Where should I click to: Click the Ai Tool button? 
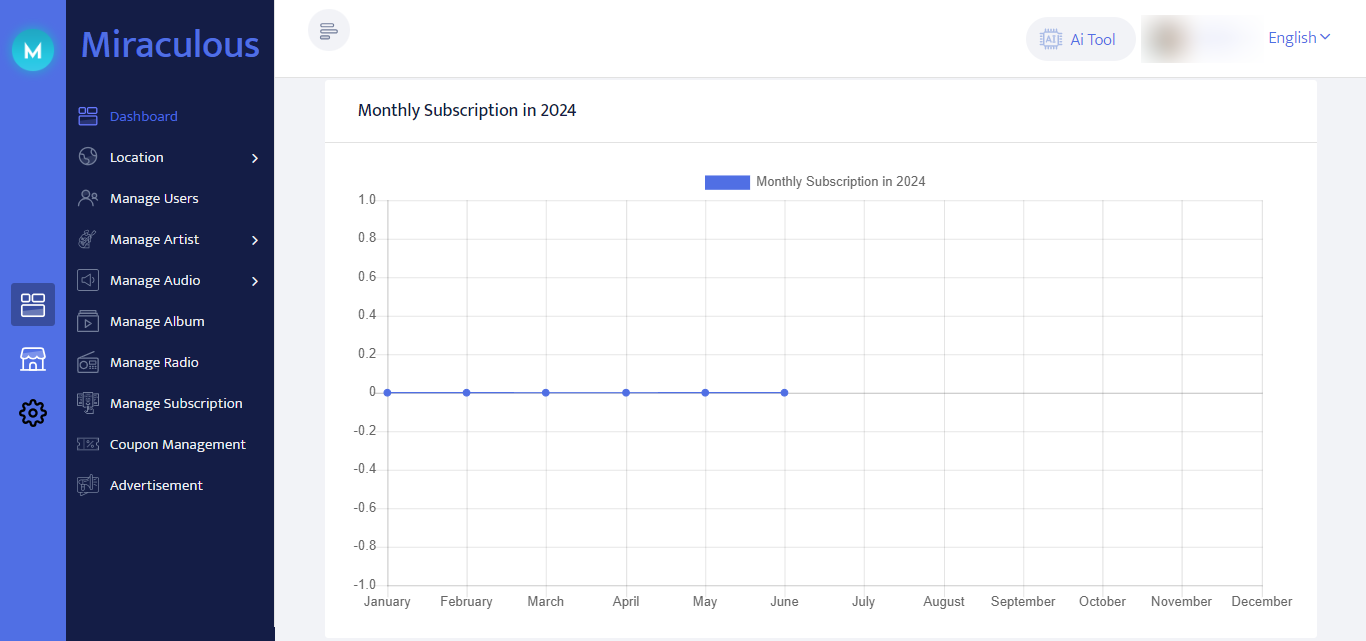[x=1080, y=40]
